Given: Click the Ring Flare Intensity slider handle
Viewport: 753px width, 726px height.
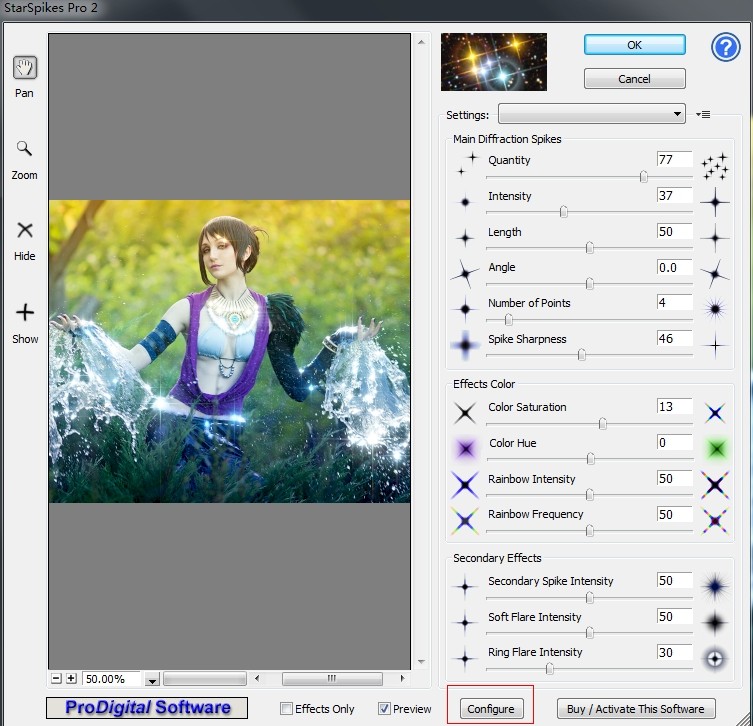Looking at the screenshot, I should pos(550,668).
